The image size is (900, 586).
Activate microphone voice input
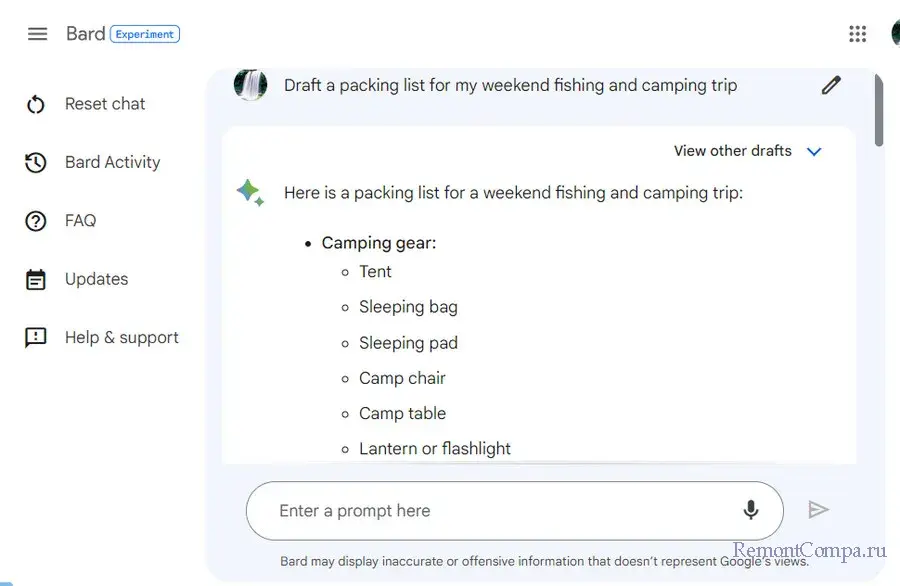(751, 510)
